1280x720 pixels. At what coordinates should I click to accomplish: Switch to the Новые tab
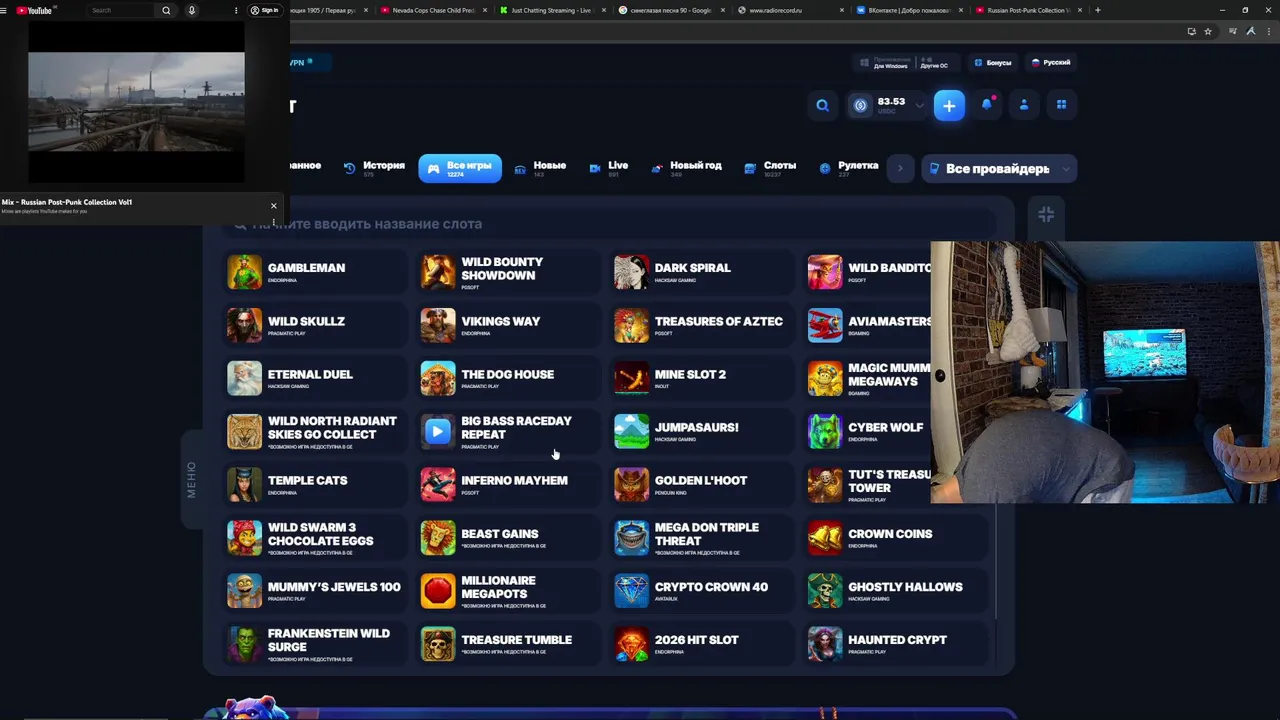pos(540,168)
